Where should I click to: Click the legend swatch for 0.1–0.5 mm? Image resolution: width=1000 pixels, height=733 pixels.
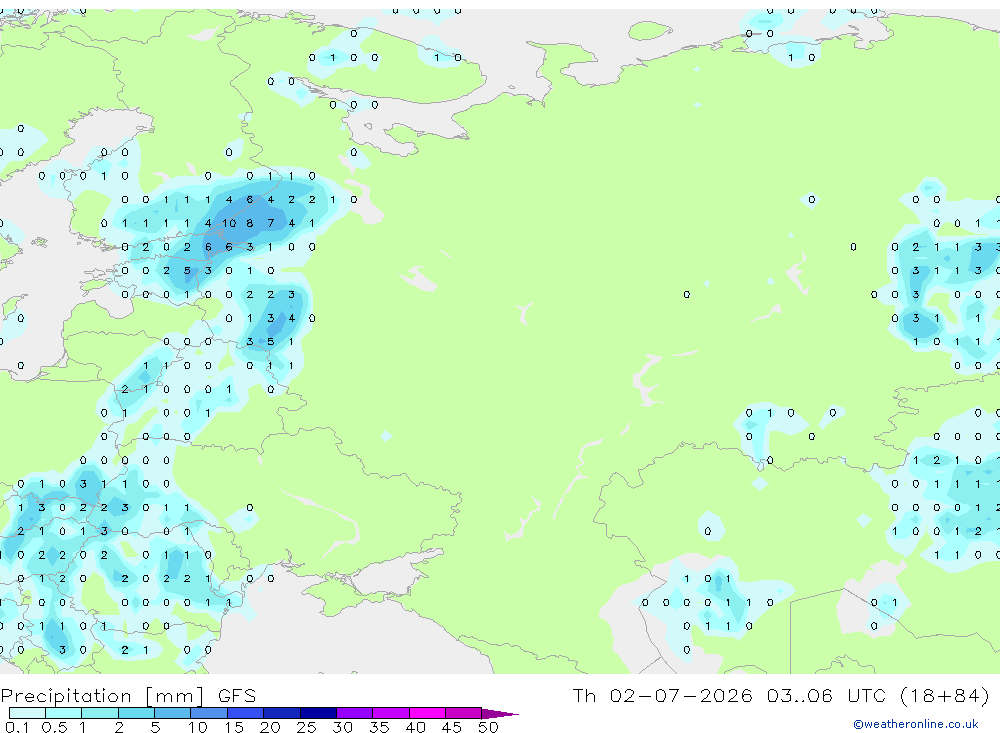[27, 713]
